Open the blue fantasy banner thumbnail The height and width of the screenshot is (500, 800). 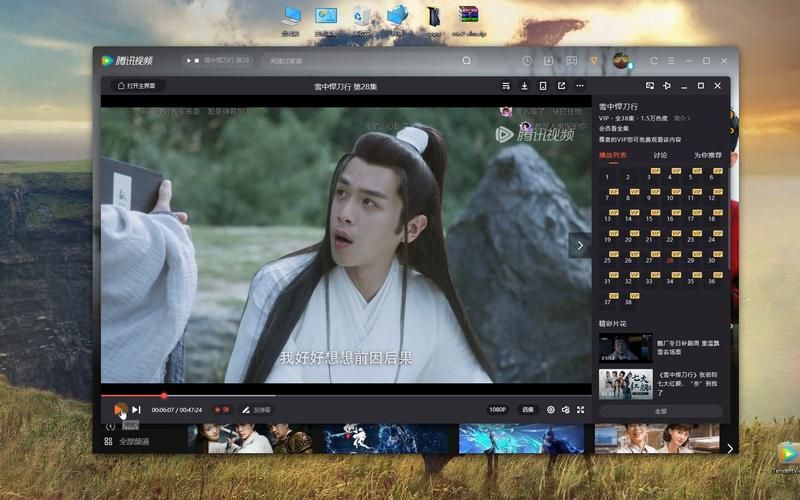[x=521, y=439]
